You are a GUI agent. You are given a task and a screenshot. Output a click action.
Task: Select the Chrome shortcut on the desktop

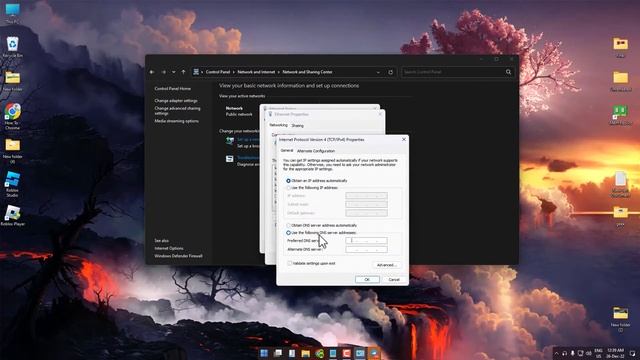(x=12, y=116)
